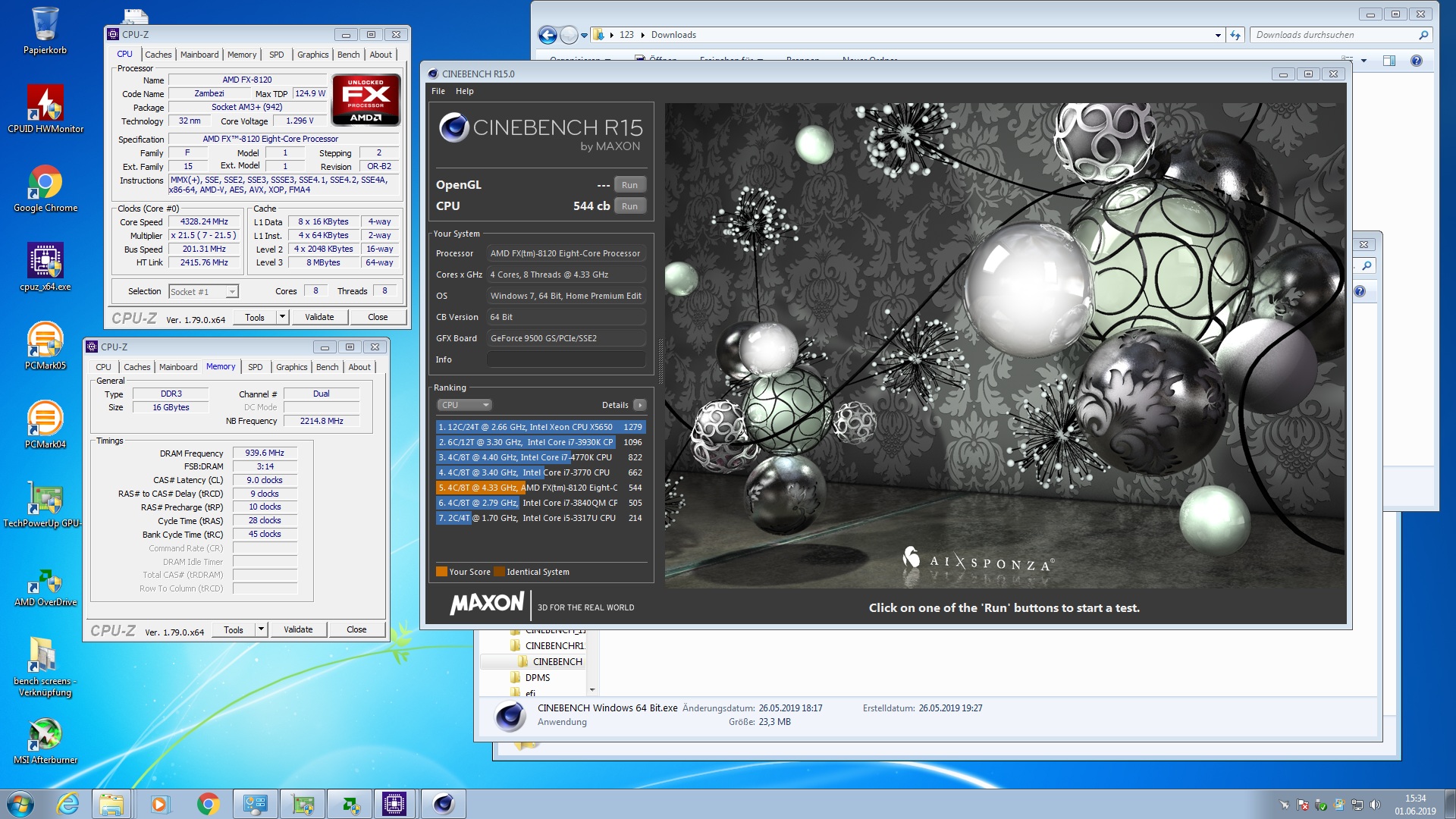The width and height of the screenshot is (1456, 819).
Task: Switch to AMD OverDrive taskbar button
Action: (349, 804)
